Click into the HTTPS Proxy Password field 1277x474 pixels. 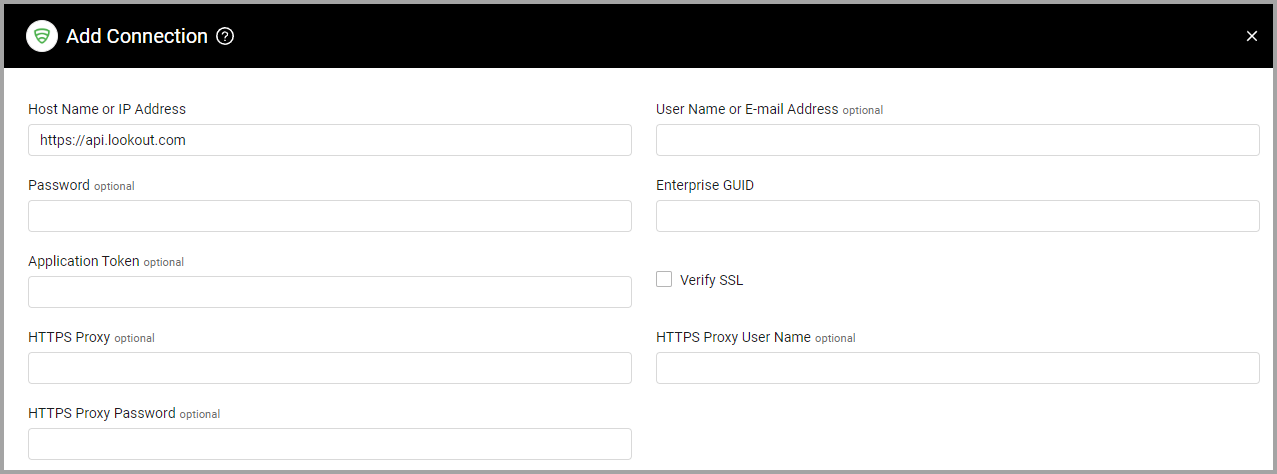[x=330, y=444]
